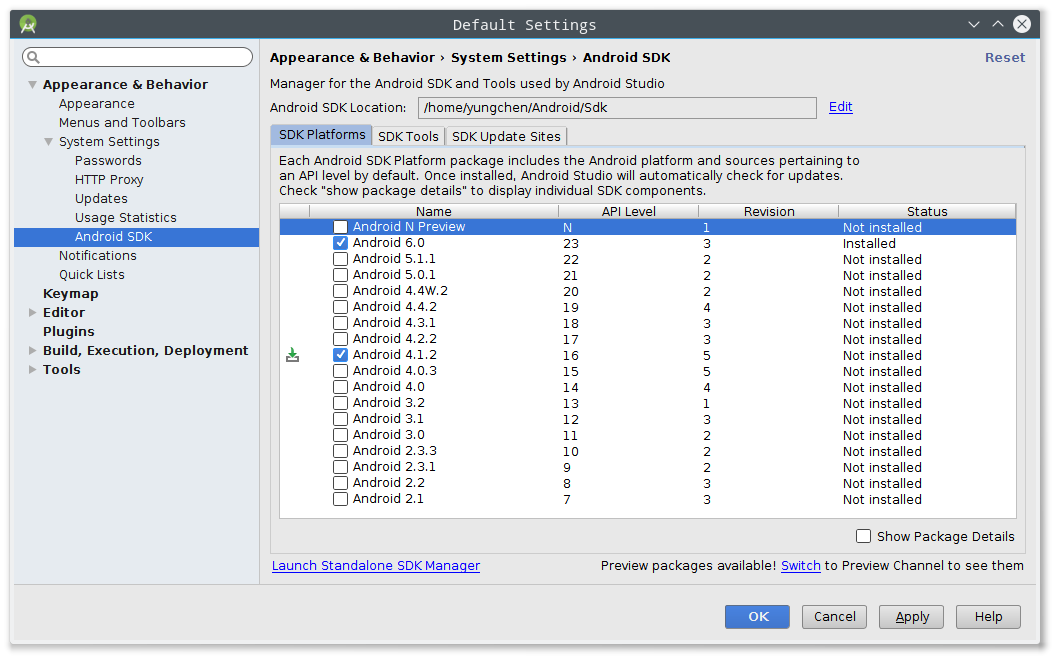Image resolution: width=1056 pixels, height=660 pixels.
Task: Select the SDK Platforms tab
Action: 322,135
